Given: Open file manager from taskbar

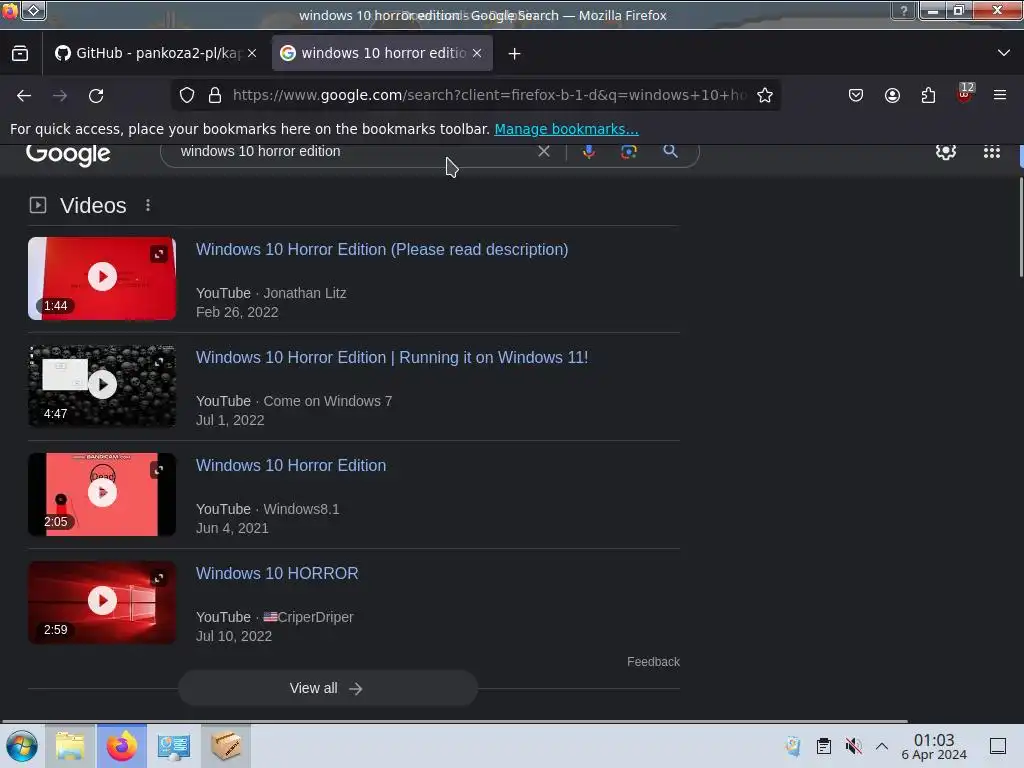Looking at the screenshot, I should [70, 746].
